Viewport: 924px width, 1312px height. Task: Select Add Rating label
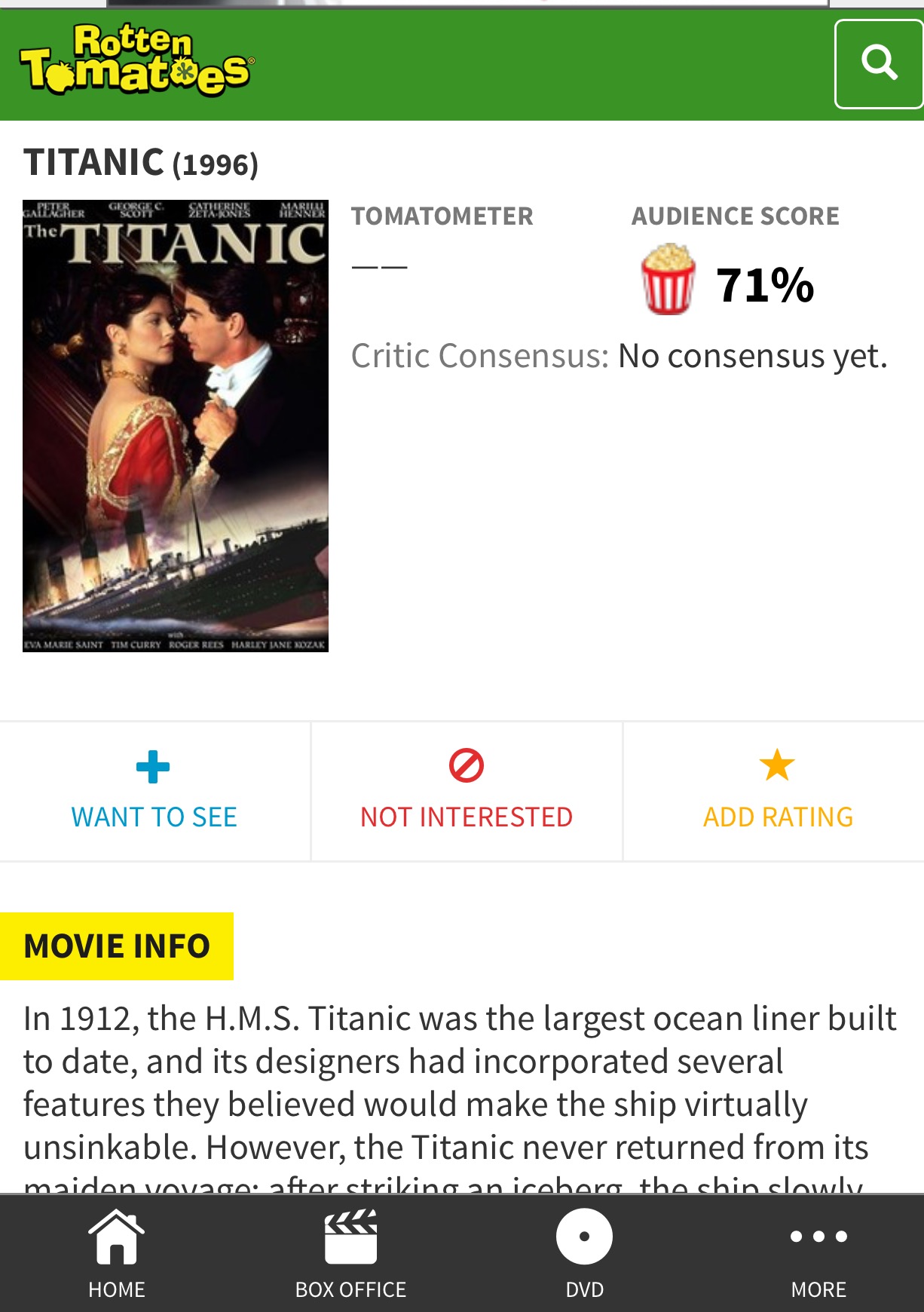[778, 817]
